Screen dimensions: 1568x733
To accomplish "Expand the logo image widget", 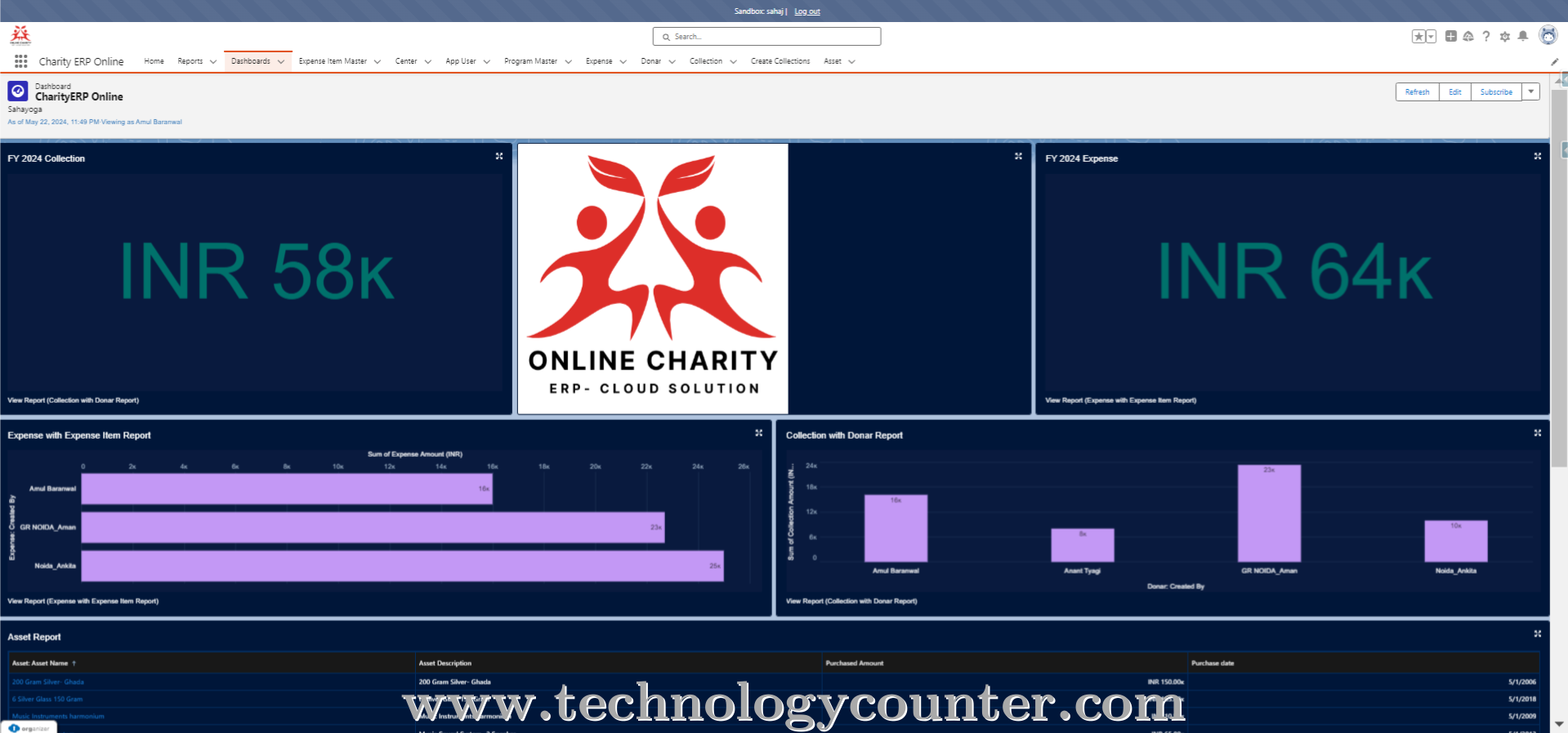I will [x=1018, y=156].
